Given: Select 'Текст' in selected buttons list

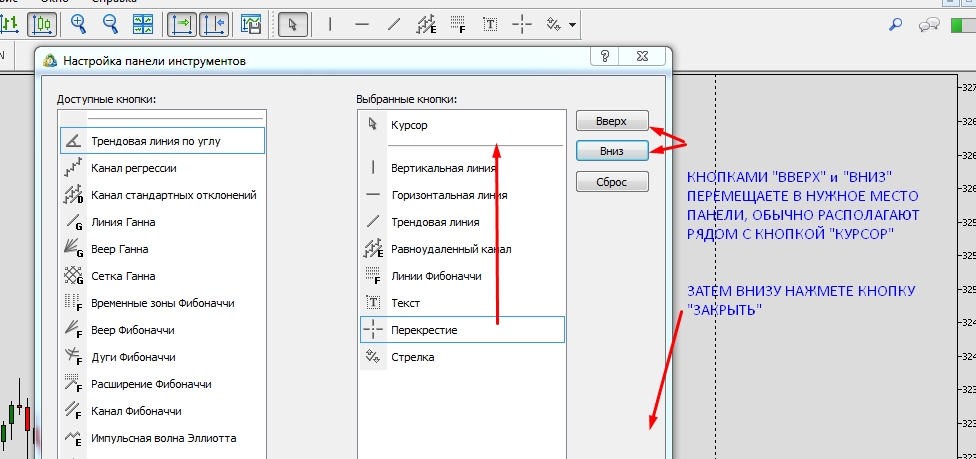Looking at the screenshot, I should (462, 303).
